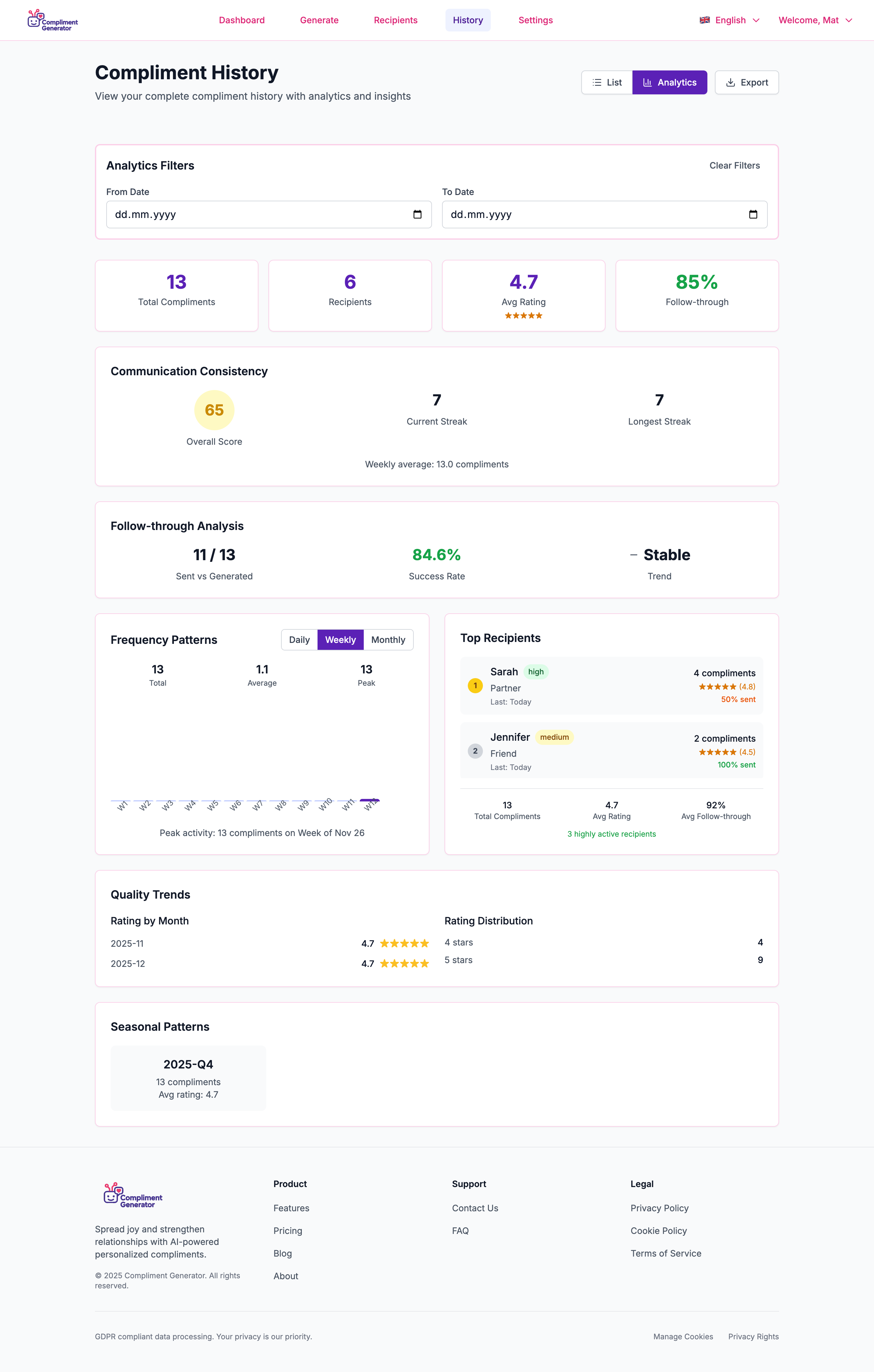The image size is (874, 1372).
Task: Click the UK flag language icon
Action: 704,20
